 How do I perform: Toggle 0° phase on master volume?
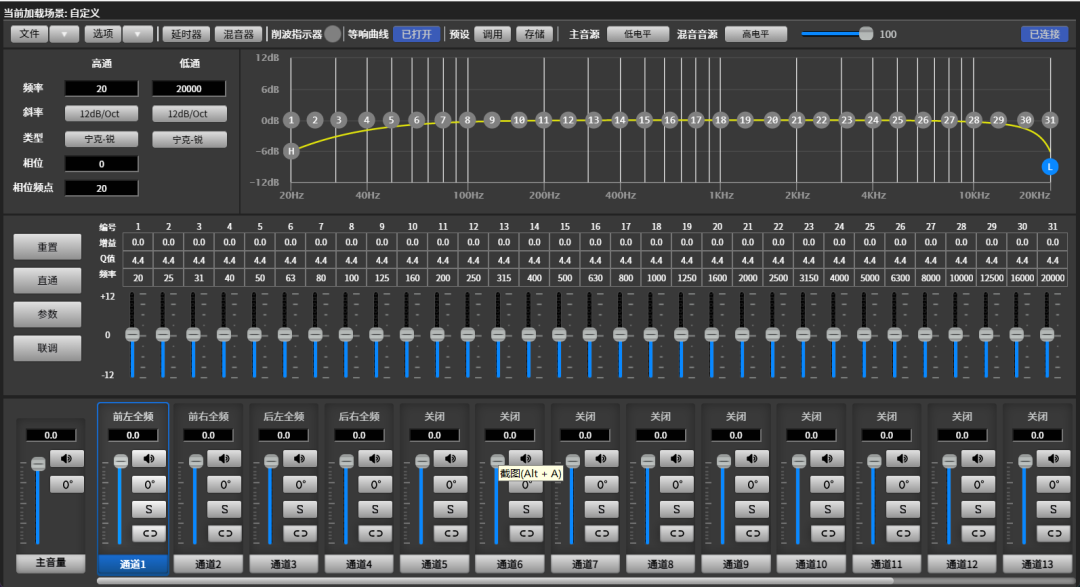pyautogui.click(x=67, y=484)
